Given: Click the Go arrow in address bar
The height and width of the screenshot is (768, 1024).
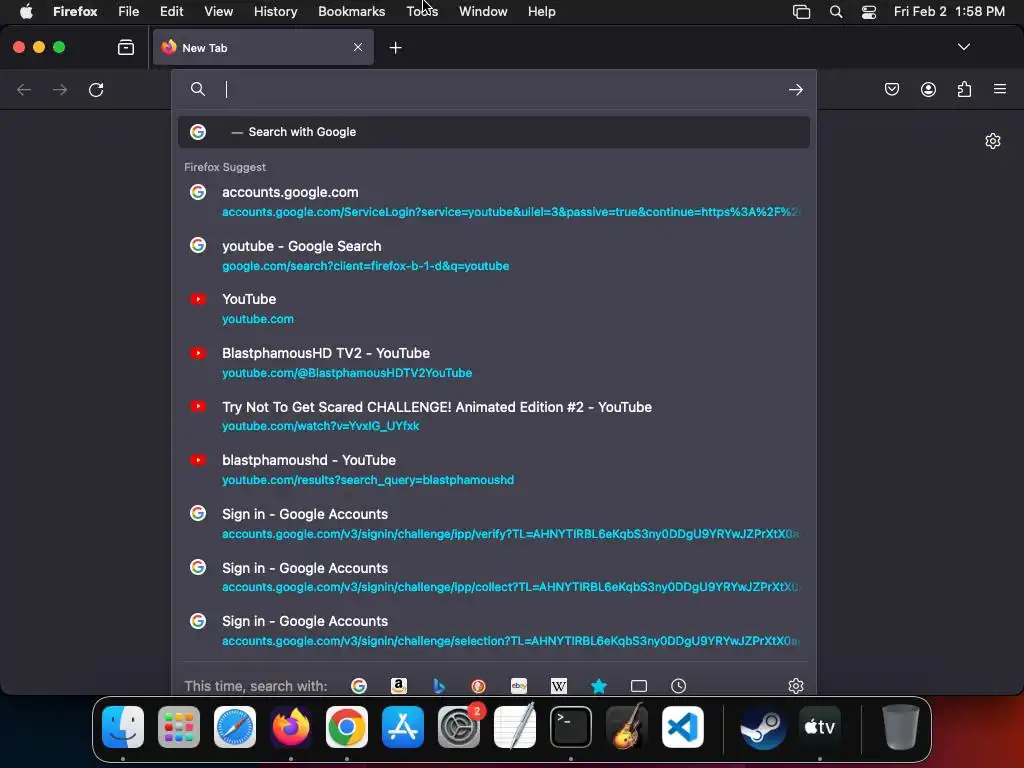Looking at the screenshot, I should click(795, 89).
